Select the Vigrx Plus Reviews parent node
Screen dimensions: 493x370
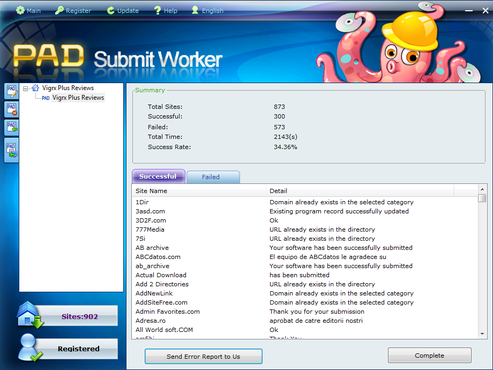[x=68, y=88]
